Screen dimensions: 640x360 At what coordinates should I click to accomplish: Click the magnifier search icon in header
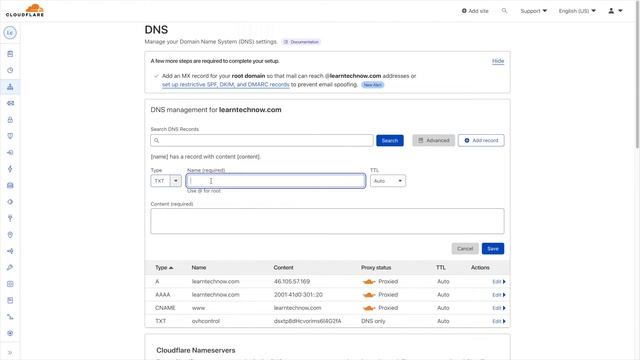coord(504,11)
